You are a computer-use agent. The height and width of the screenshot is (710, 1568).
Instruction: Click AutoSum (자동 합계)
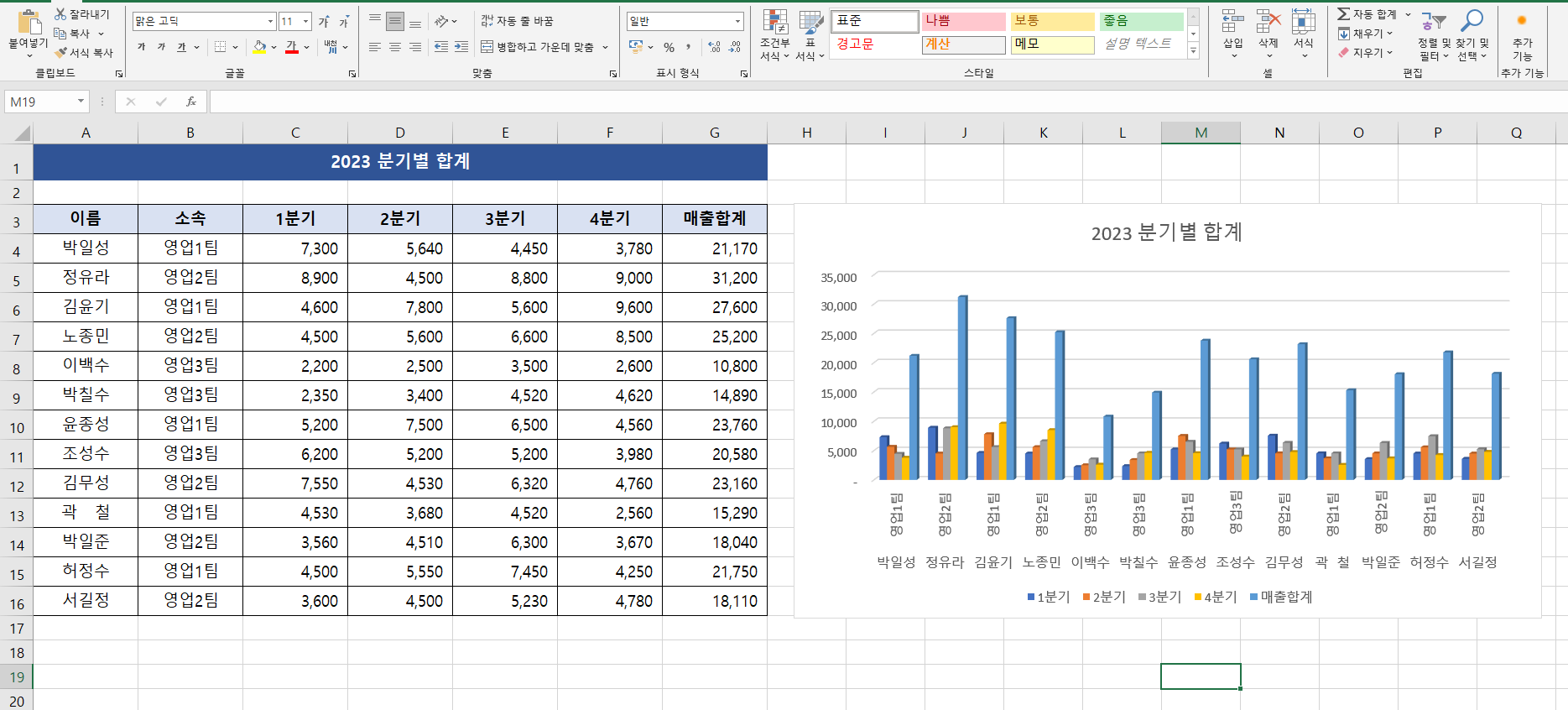coord(1367,14)
